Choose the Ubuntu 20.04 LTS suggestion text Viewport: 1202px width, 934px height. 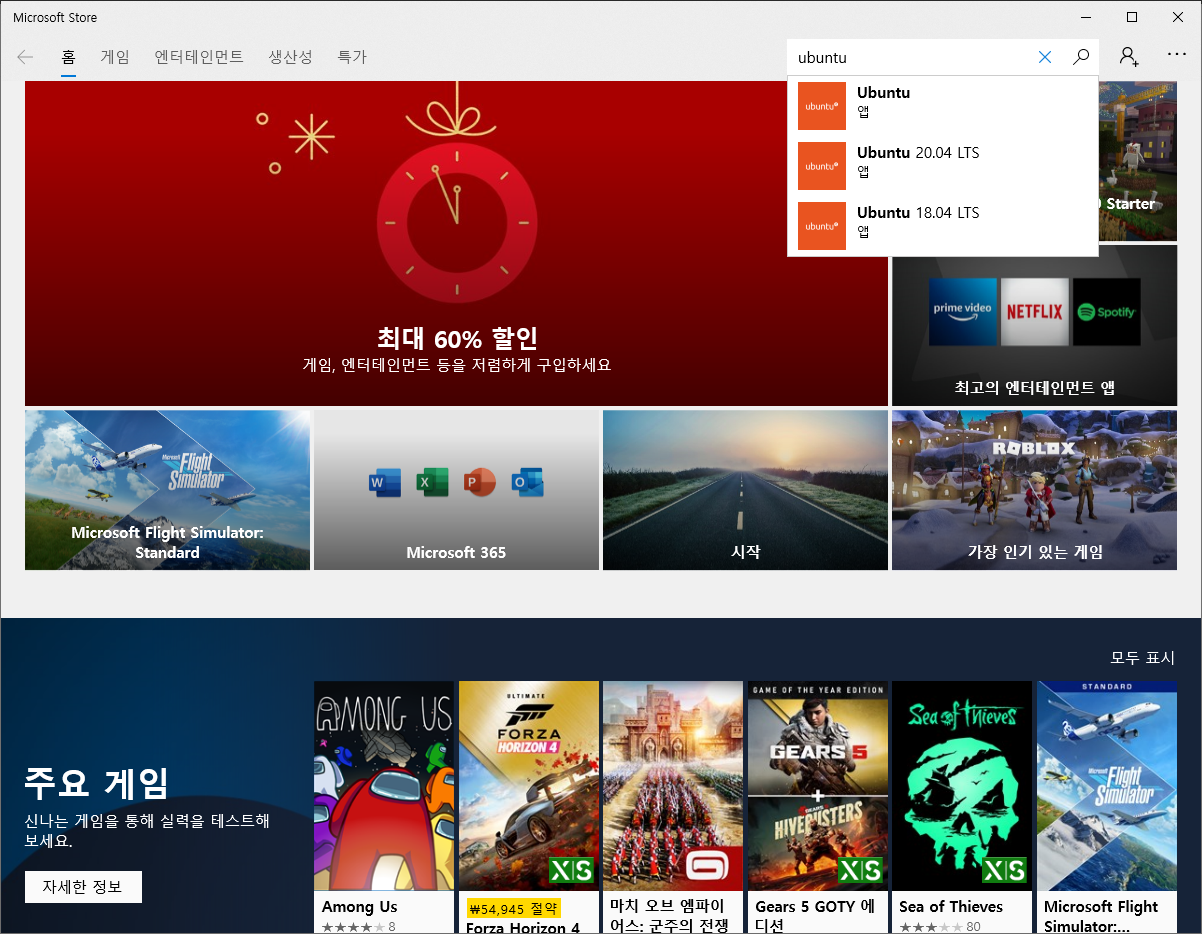[x=918, y=153]
